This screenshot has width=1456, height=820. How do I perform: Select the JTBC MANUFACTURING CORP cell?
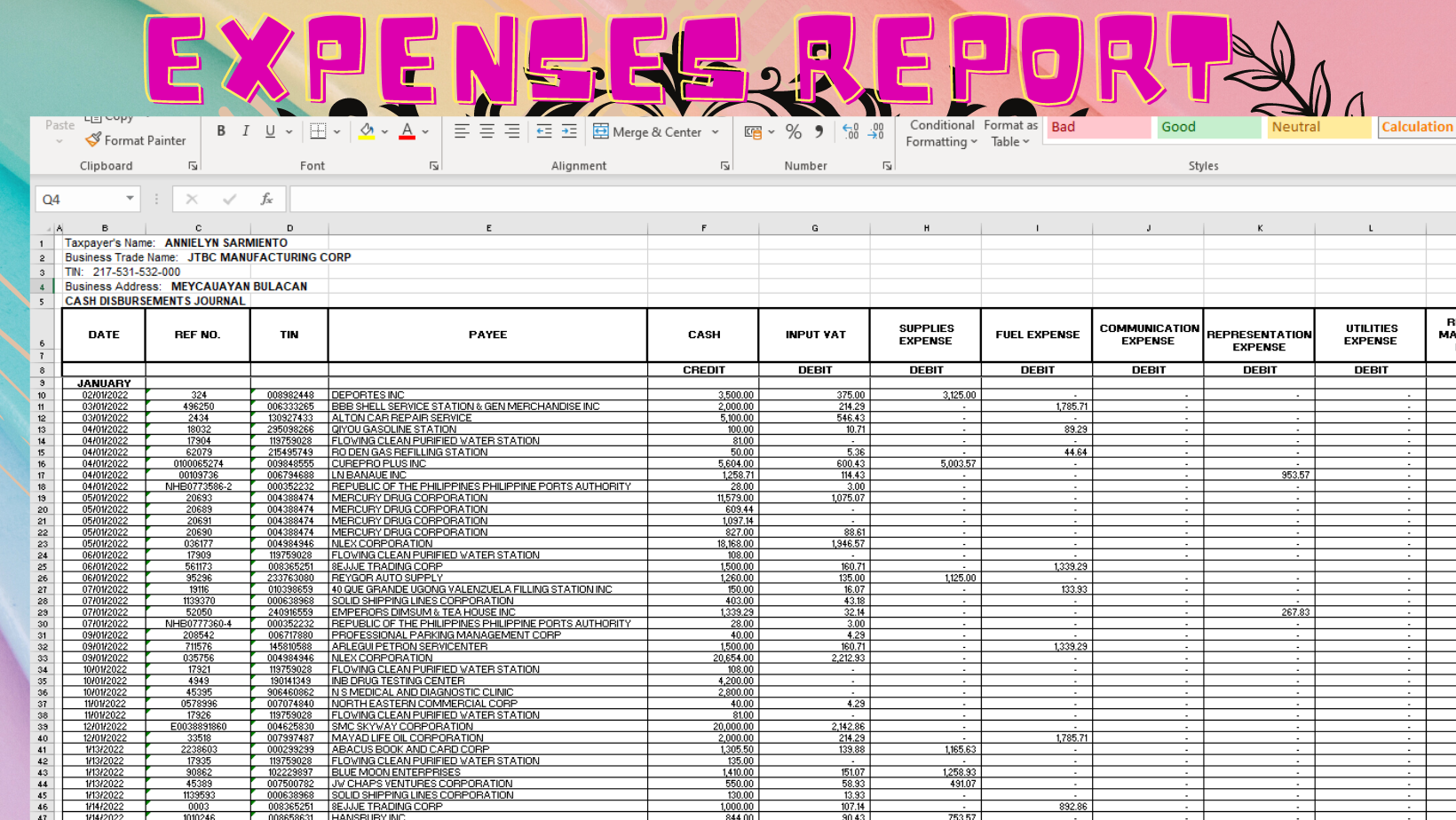[269, 257]
